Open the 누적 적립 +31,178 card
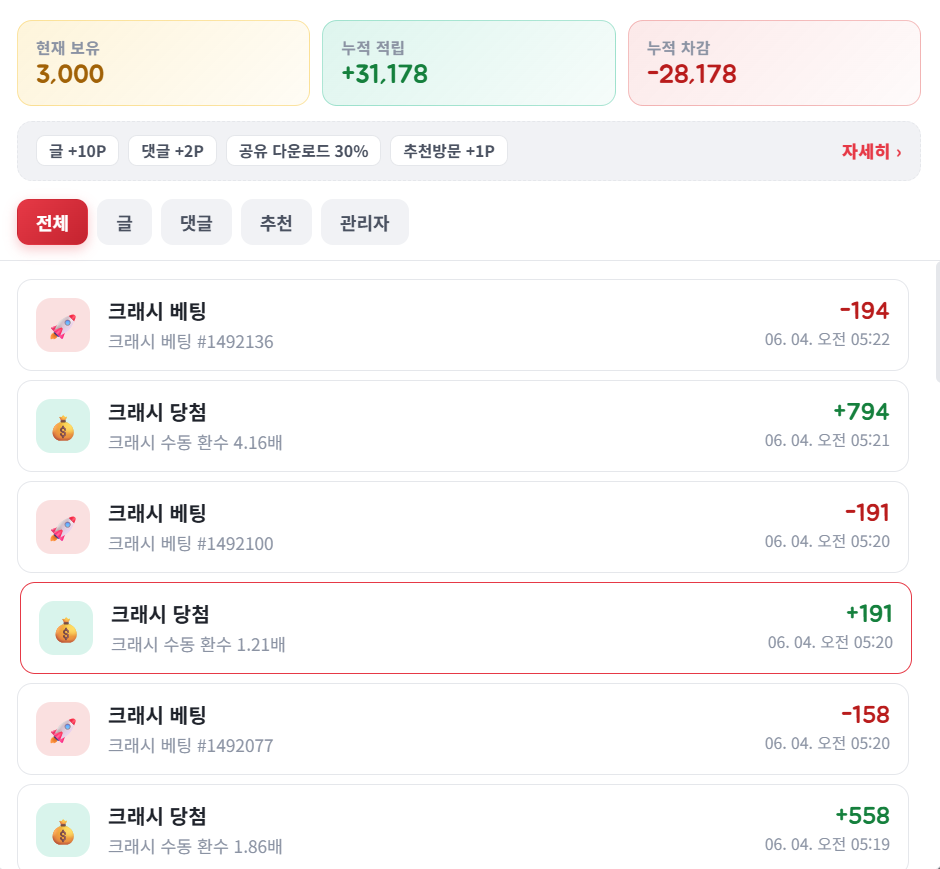Screen dimensions: 940x869 pos(469,63)
